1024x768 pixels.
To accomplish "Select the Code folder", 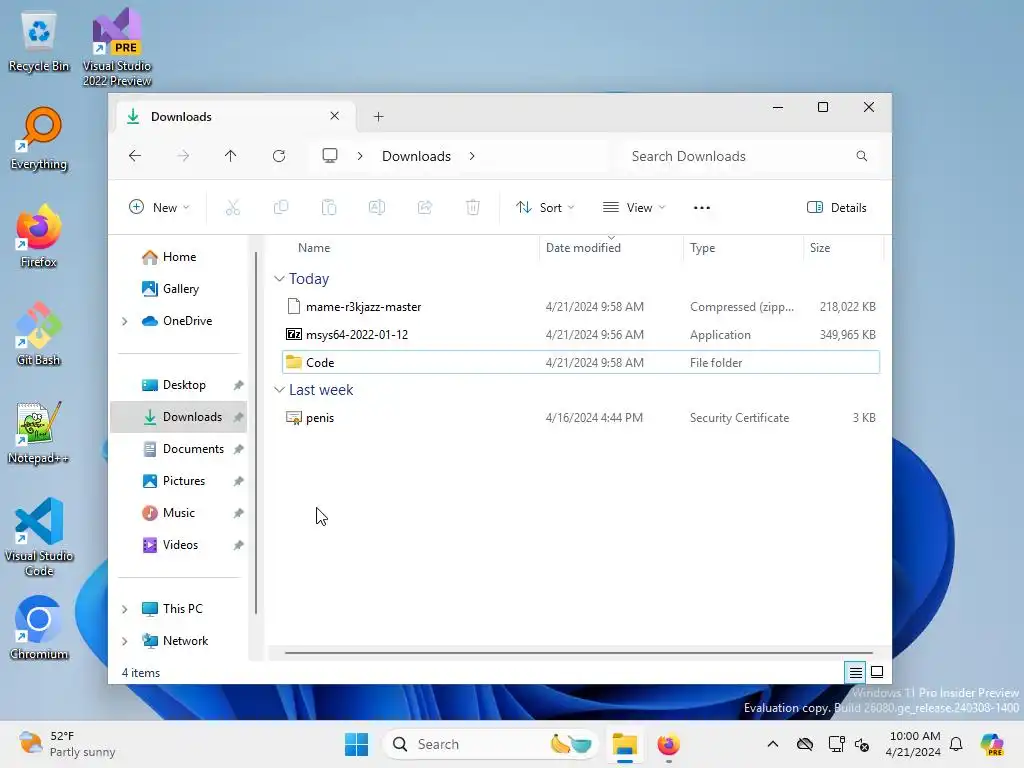I will point(581,362).
